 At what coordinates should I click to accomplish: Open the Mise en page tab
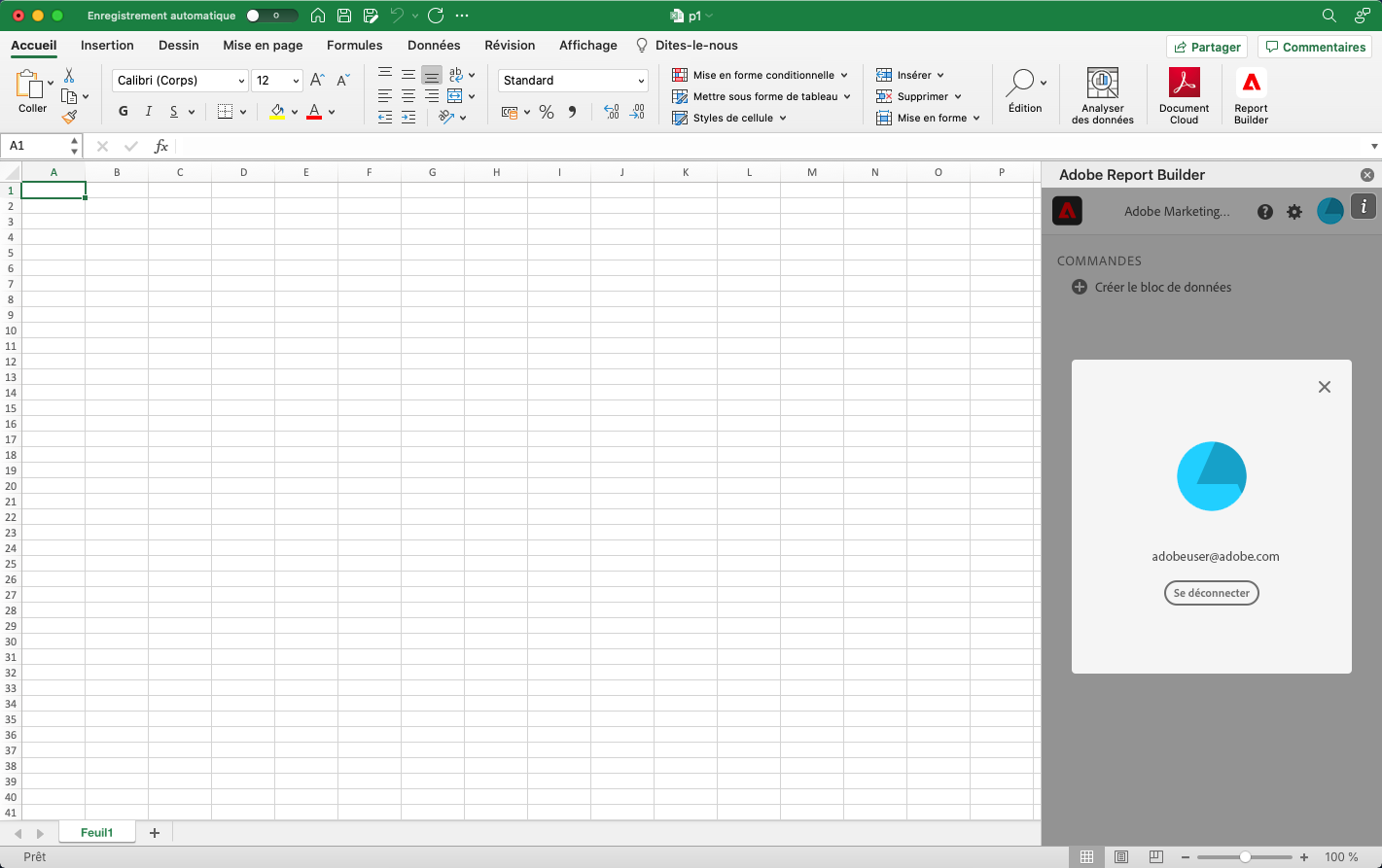click(x=263, y=45)
